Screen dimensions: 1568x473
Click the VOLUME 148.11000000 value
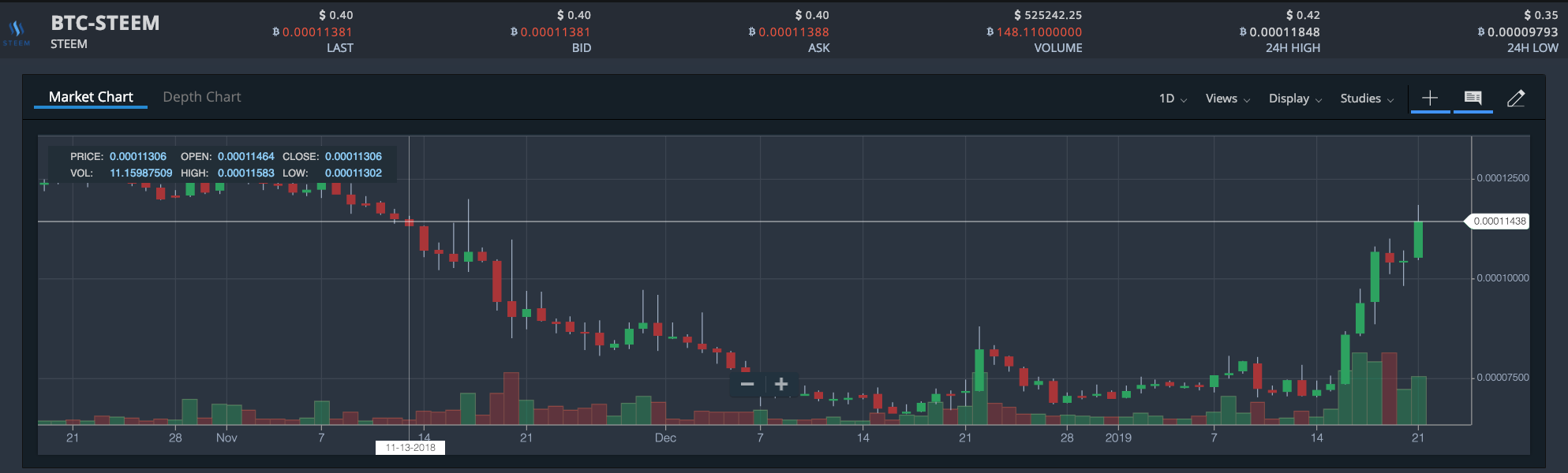pos(1038,32)
